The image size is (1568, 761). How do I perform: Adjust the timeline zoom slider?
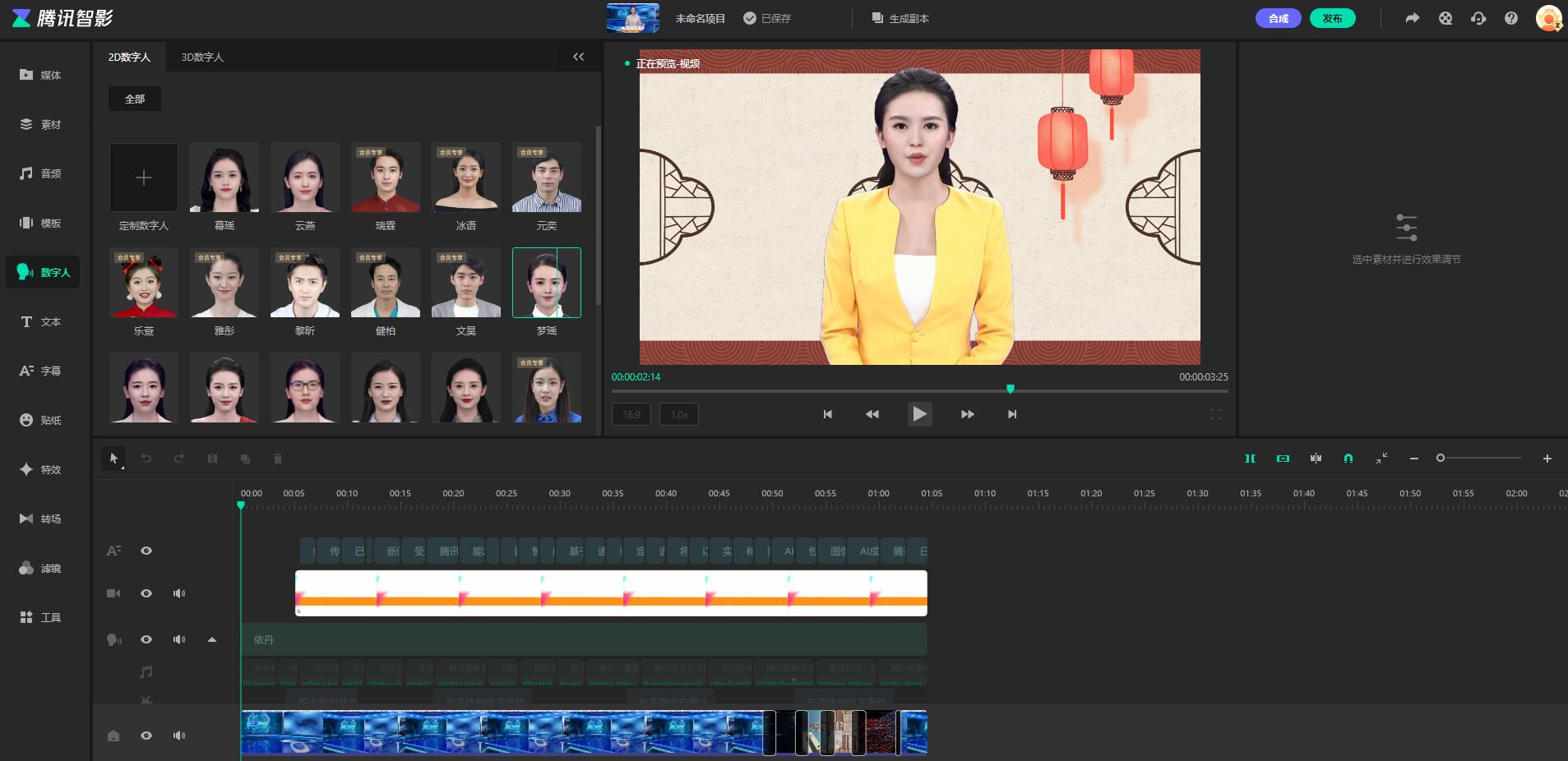point(1480,458)
